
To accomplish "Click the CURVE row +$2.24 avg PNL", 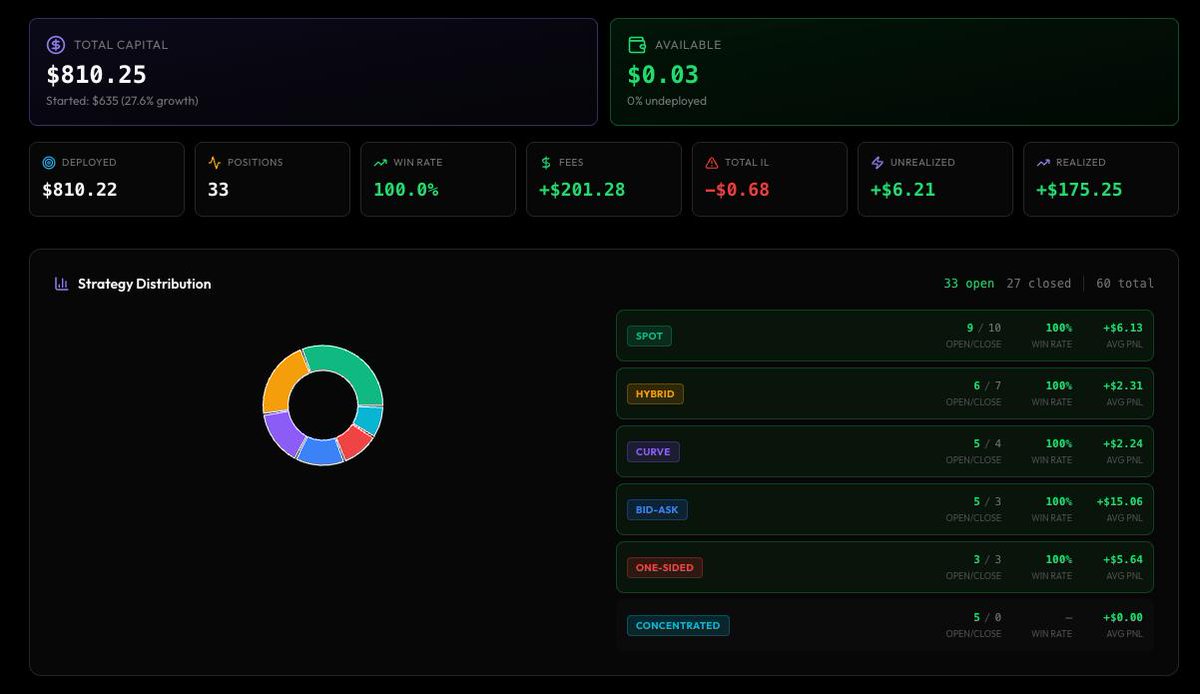I will pos(1123,444).
